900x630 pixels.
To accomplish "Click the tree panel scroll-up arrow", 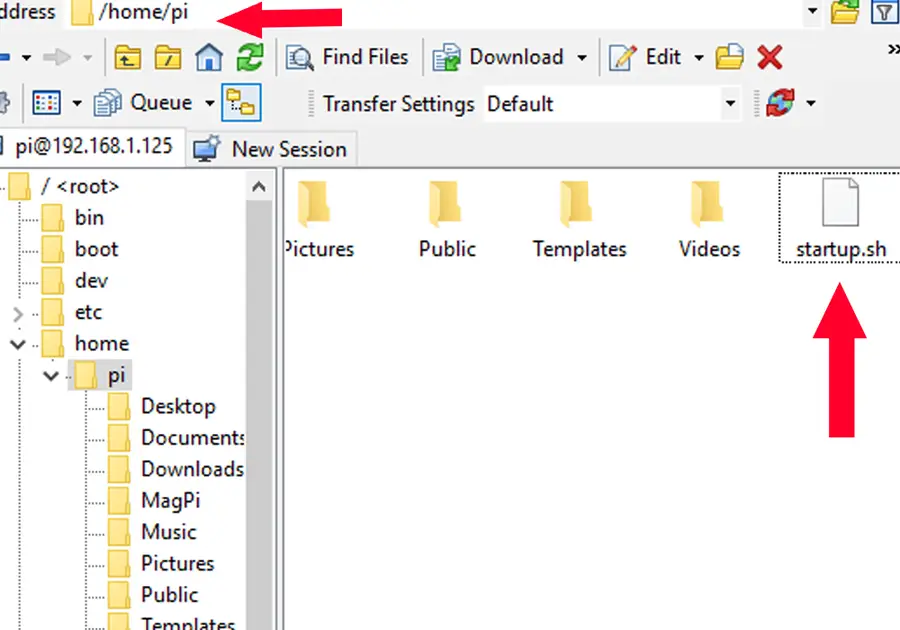I will point(259,187).
